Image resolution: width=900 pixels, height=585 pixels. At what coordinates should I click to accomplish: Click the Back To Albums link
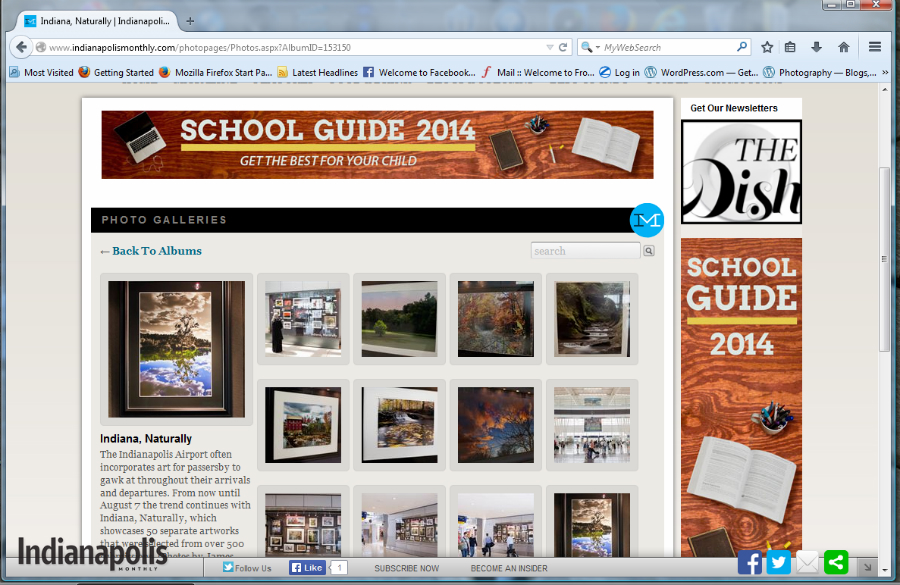tap(151, 251)
